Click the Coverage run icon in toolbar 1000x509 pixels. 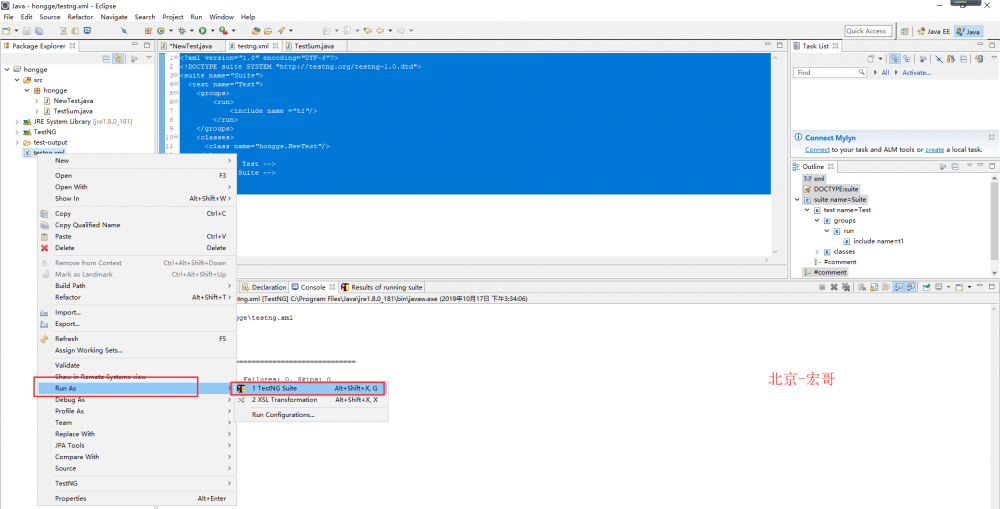tap(223, 30)
